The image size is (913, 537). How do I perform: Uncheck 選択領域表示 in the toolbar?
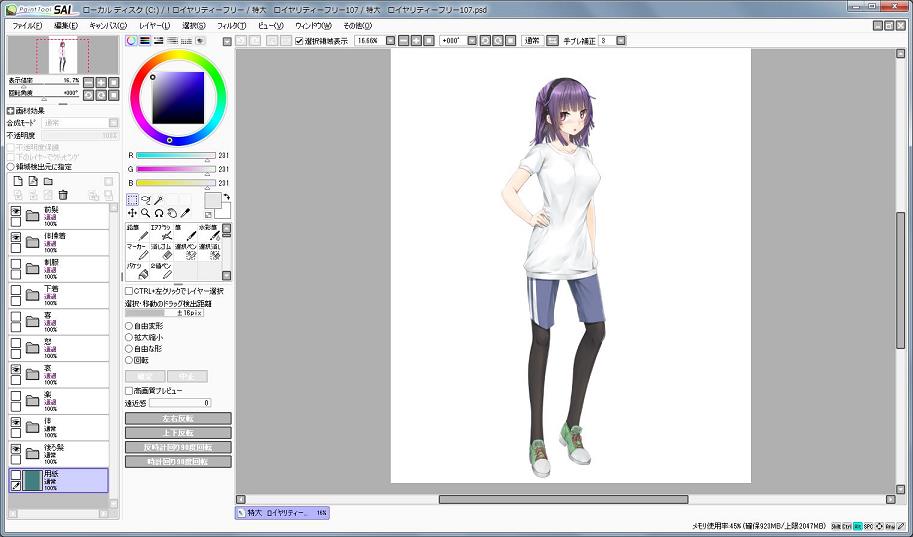coord(299,41)
